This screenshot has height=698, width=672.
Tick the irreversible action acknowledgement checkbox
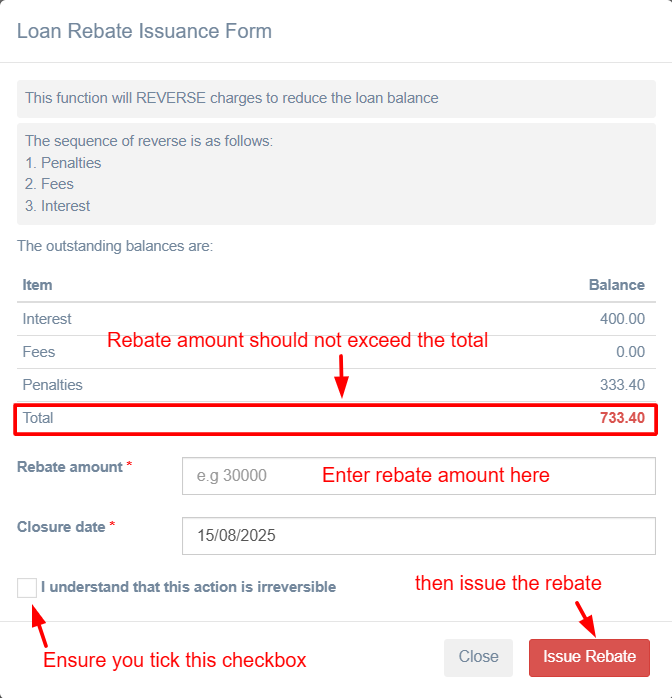pos(27,588)
